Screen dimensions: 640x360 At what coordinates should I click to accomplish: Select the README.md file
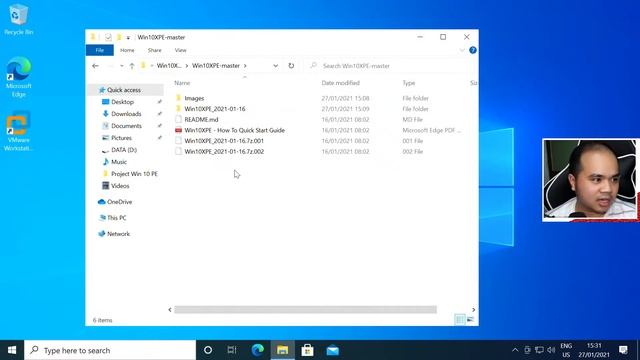pos(201,120)
